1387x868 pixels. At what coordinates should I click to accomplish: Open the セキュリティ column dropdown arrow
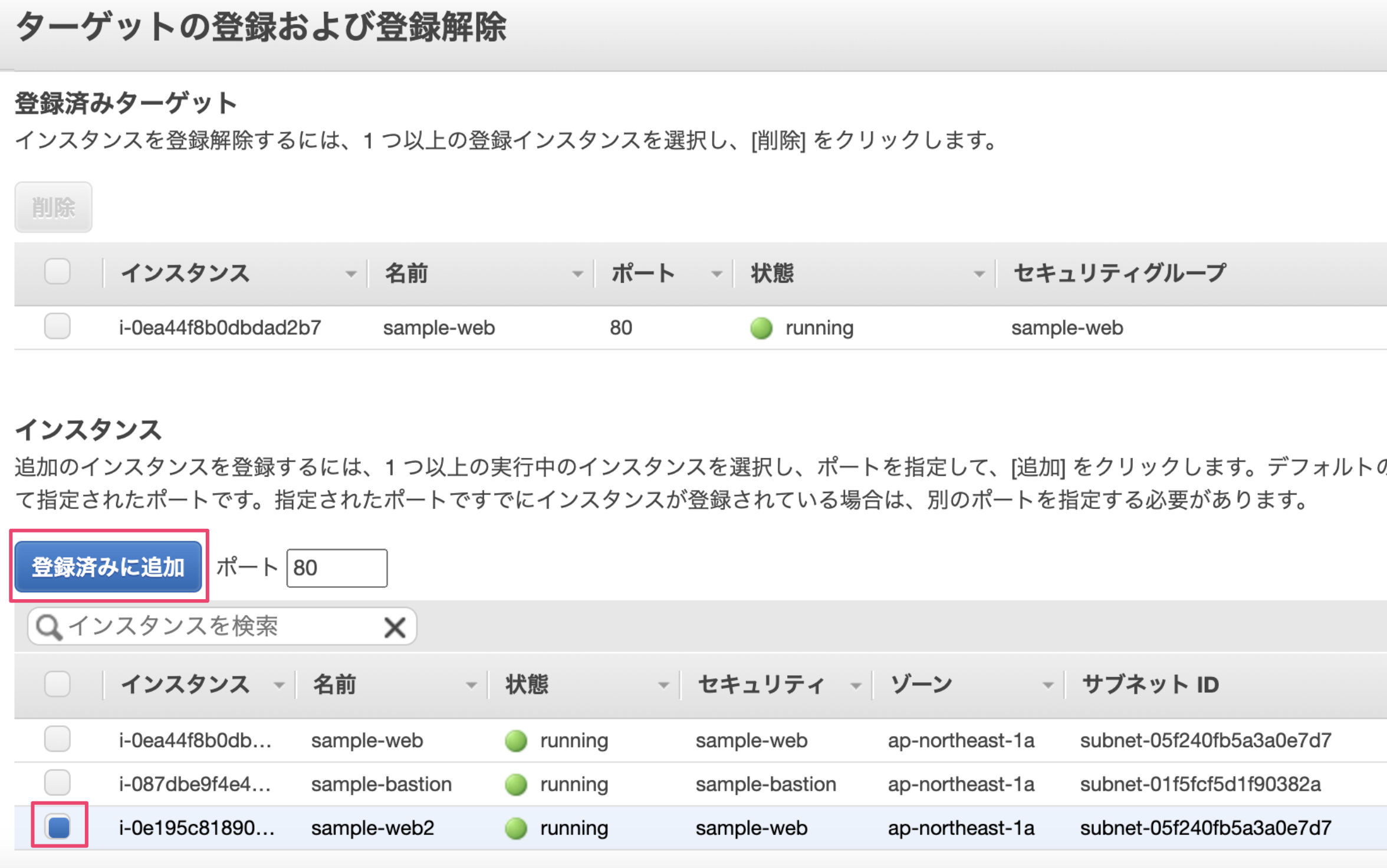pos(855,685)
